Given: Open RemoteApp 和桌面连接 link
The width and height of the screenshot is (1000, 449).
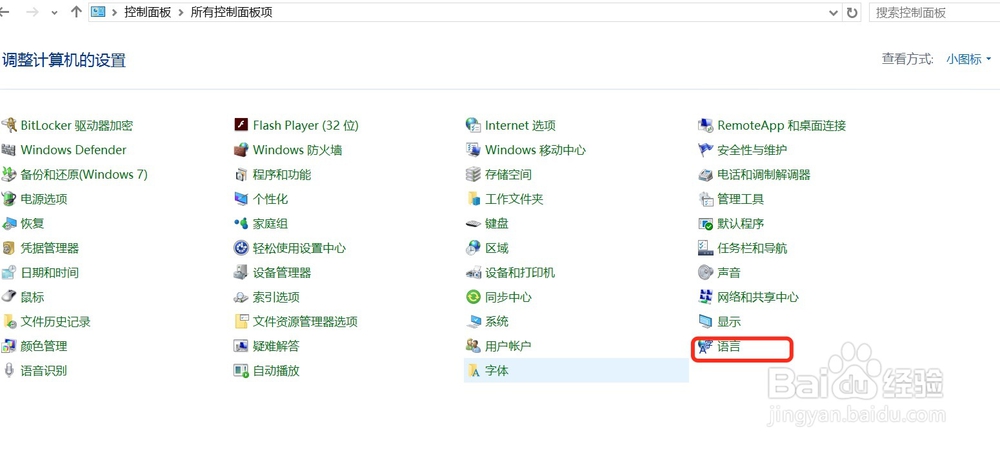Looking at the screenshot, I should click(781, 125).
